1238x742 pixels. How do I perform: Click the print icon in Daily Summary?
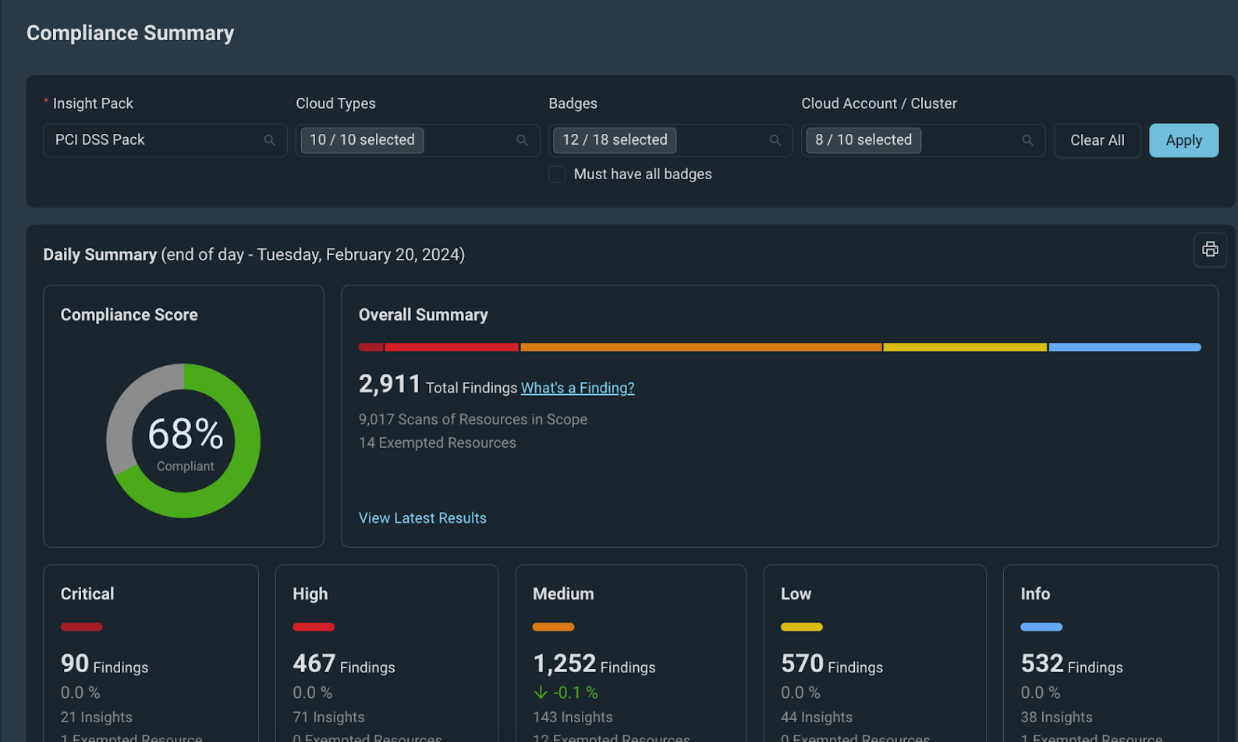coord(1210,250)
